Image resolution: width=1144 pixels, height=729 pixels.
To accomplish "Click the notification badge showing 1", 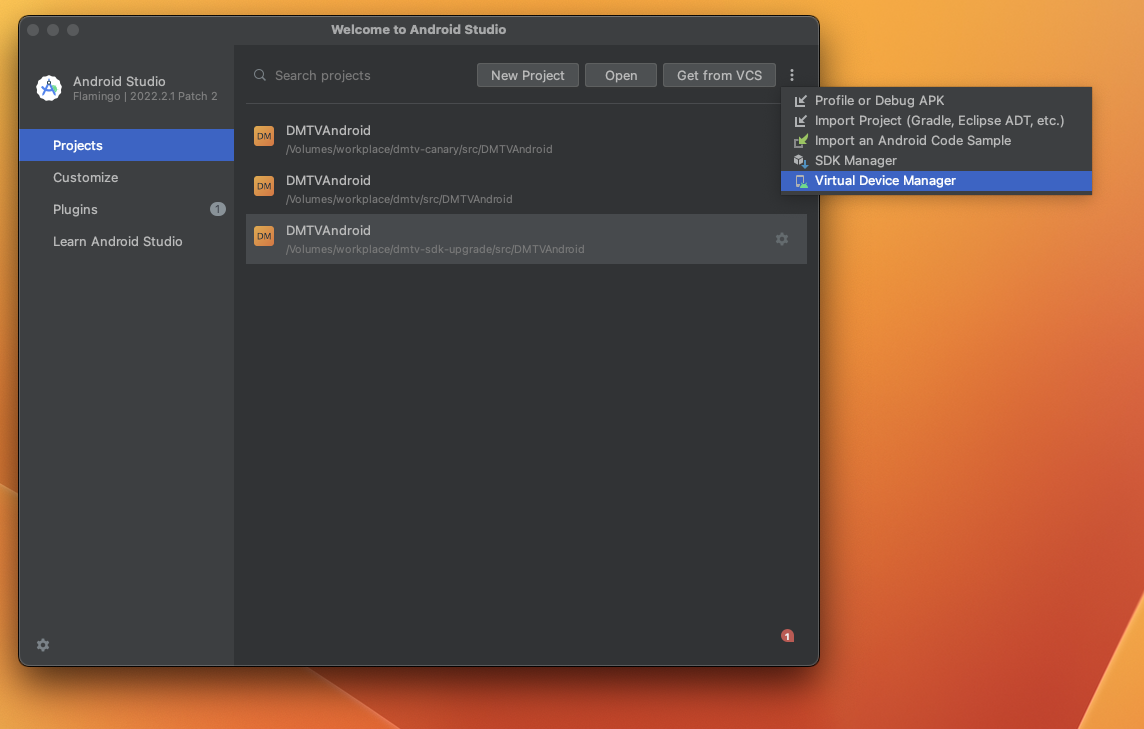I will 787,635.
